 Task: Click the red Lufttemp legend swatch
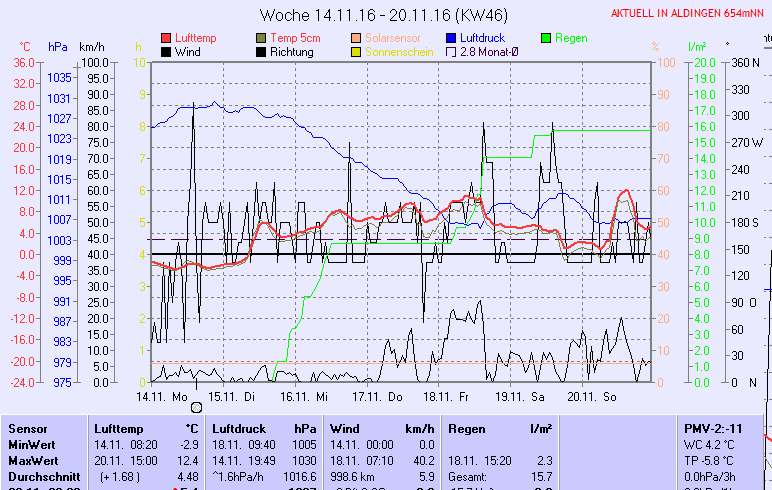coord(166,38)
